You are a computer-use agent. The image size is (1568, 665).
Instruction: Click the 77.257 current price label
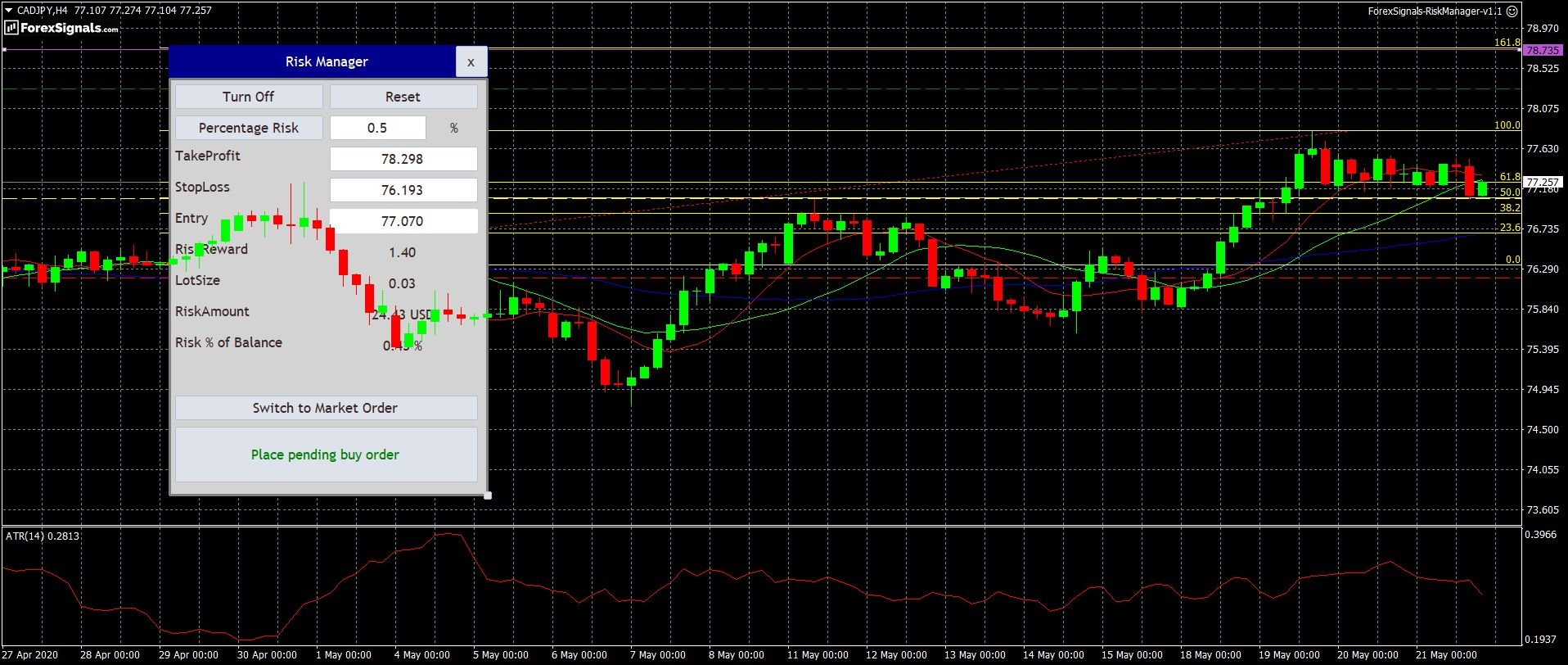pyautogui.click(x=1542, y=183)
